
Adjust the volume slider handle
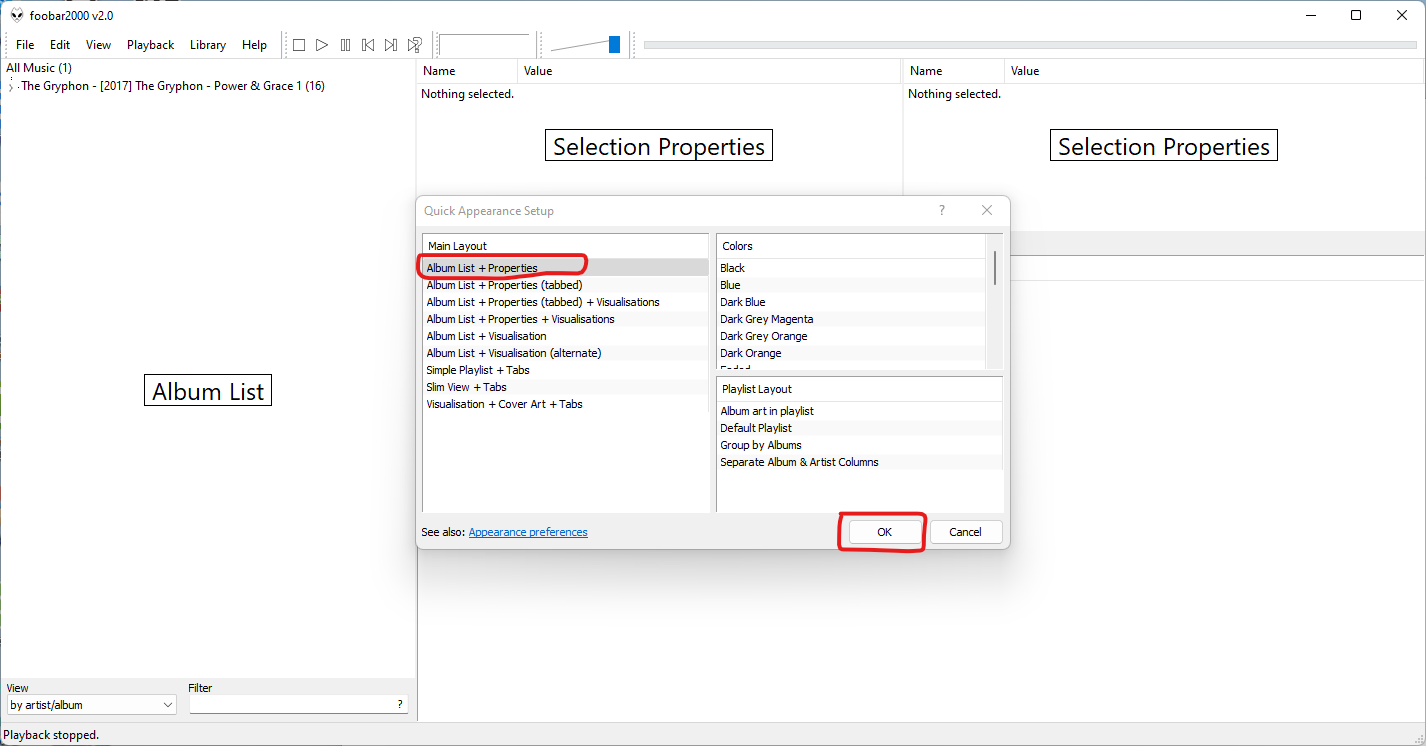[x=614, y=44]
